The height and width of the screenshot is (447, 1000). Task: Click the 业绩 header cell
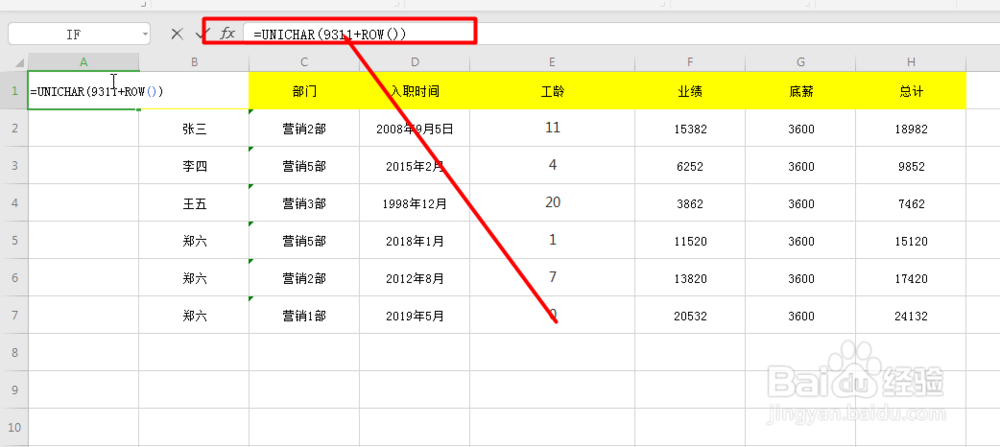tap(690, 91)
